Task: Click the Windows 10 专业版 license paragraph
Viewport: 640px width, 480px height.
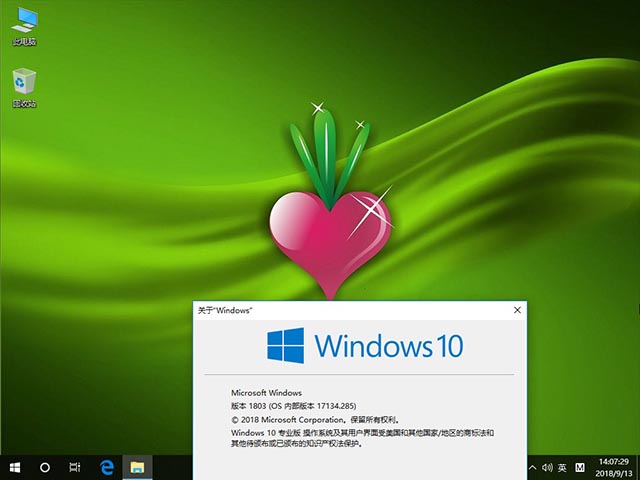Action: pos(362,438)
